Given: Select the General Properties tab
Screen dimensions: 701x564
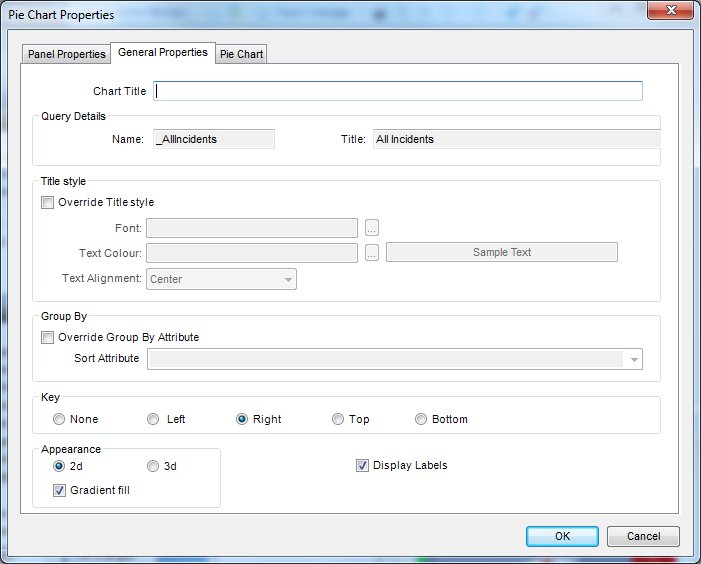Looking at the screenshot, I should pos(162,52).
